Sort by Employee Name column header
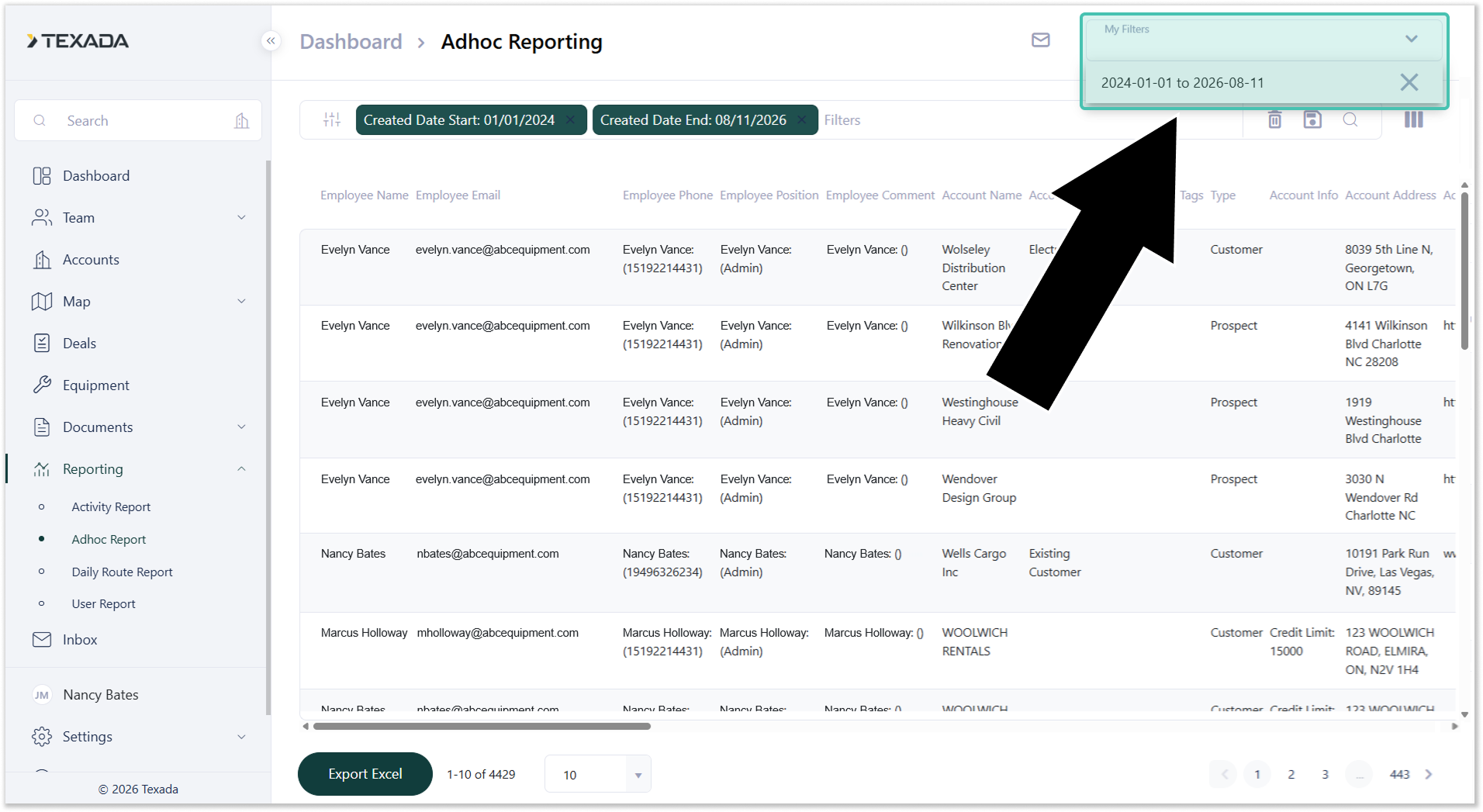This screenshot has width=1483, height=812. 365,195
